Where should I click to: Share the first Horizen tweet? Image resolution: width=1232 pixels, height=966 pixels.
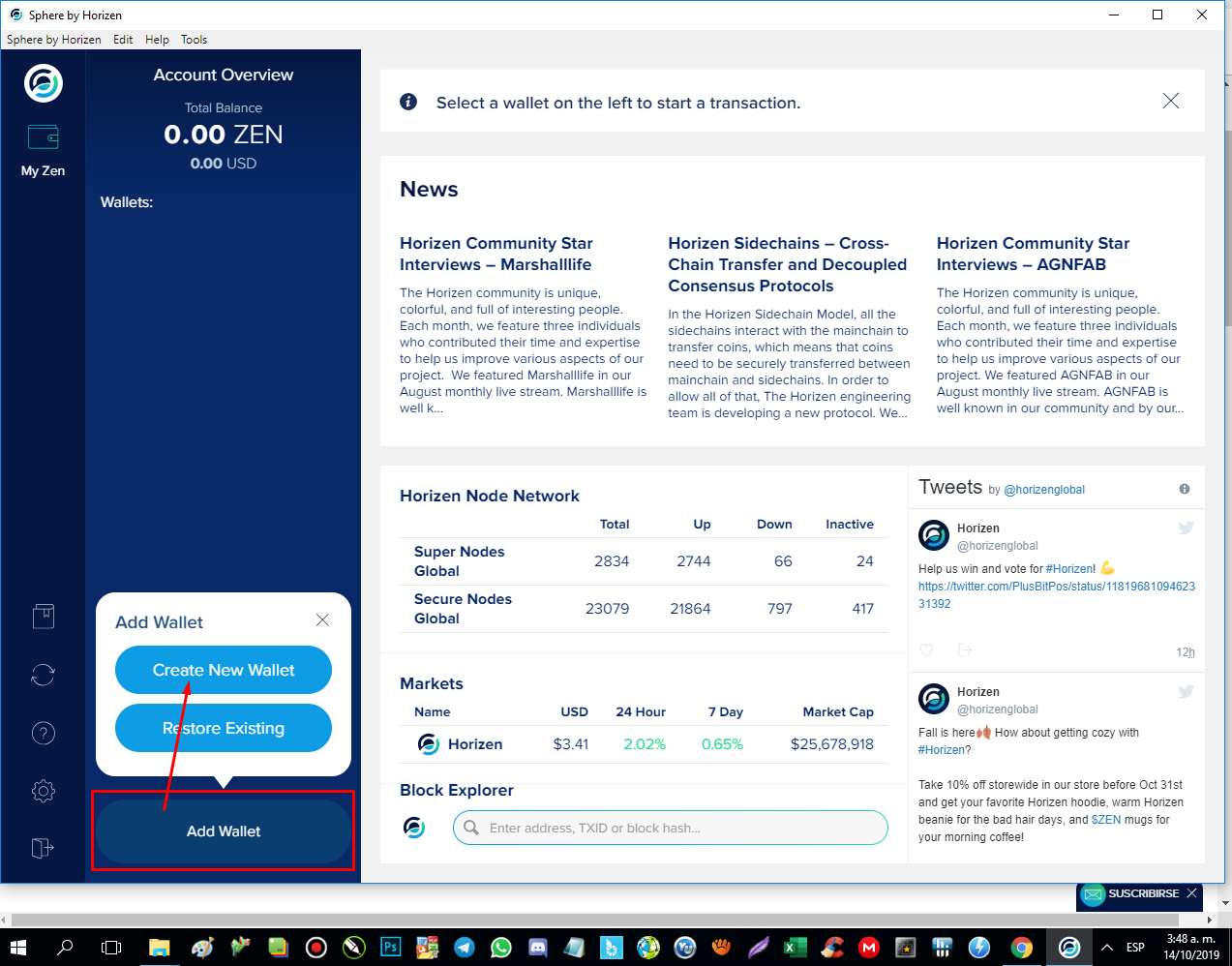pos(965,650)
